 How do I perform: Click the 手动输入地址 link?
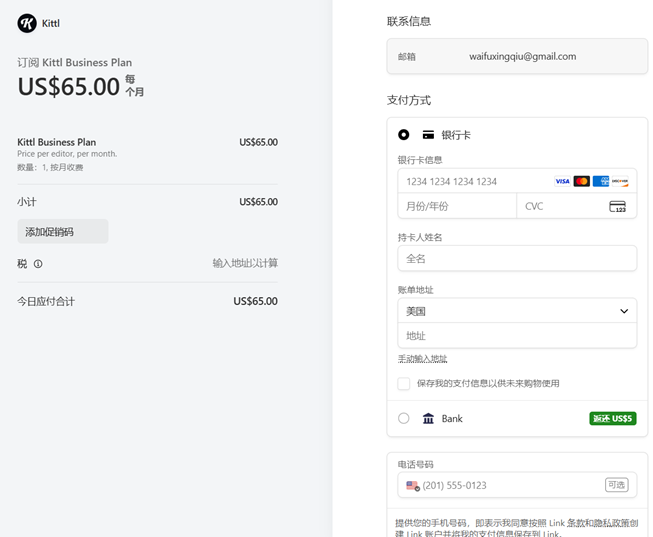coord(422,359)
